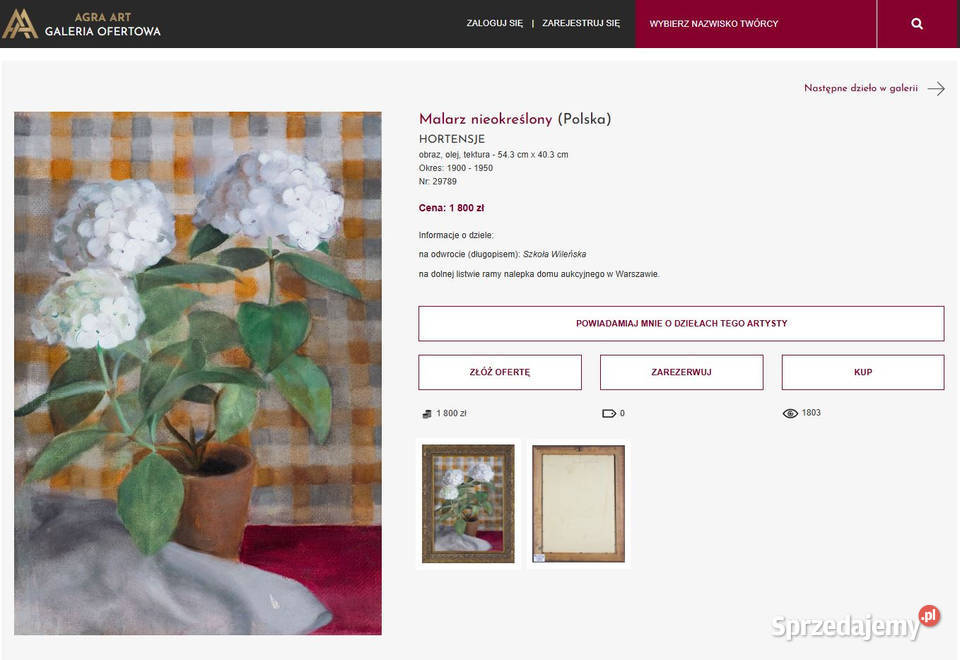Click the Agra Art logo icon
This screenshot has height=660, width=960.
click(20, 23)
